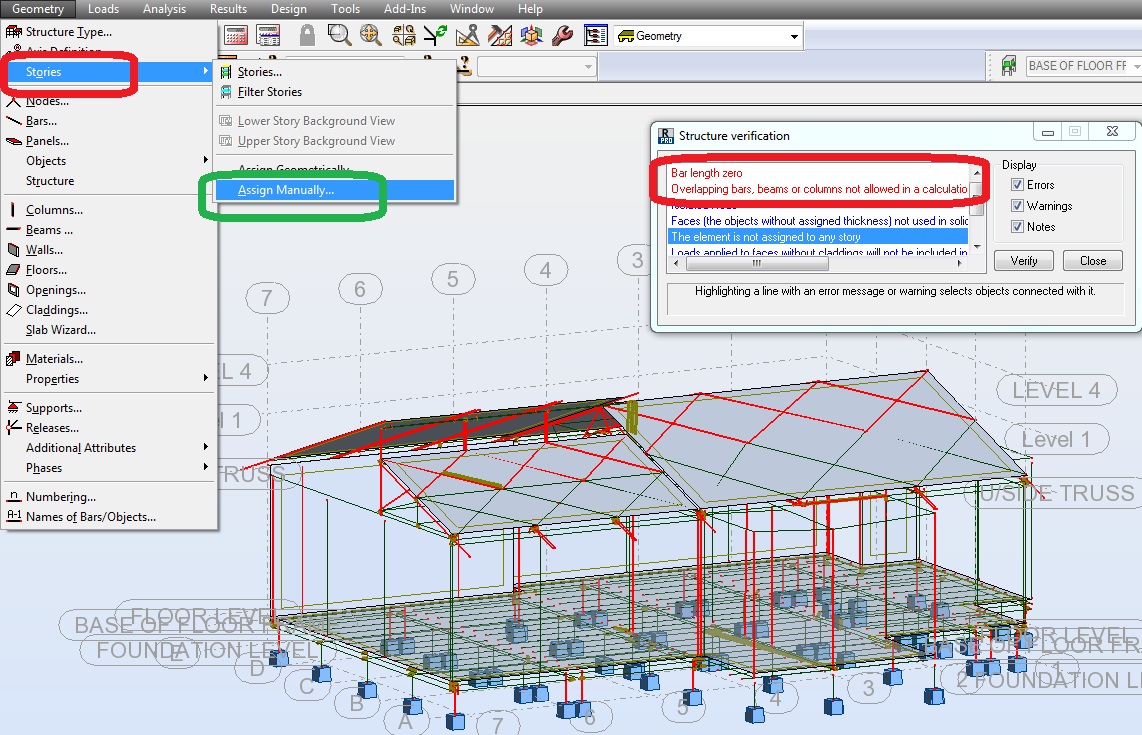Toggle the Notes display checkbox
Viewport: 1142px width, 735px height.
click(1017, 227)
